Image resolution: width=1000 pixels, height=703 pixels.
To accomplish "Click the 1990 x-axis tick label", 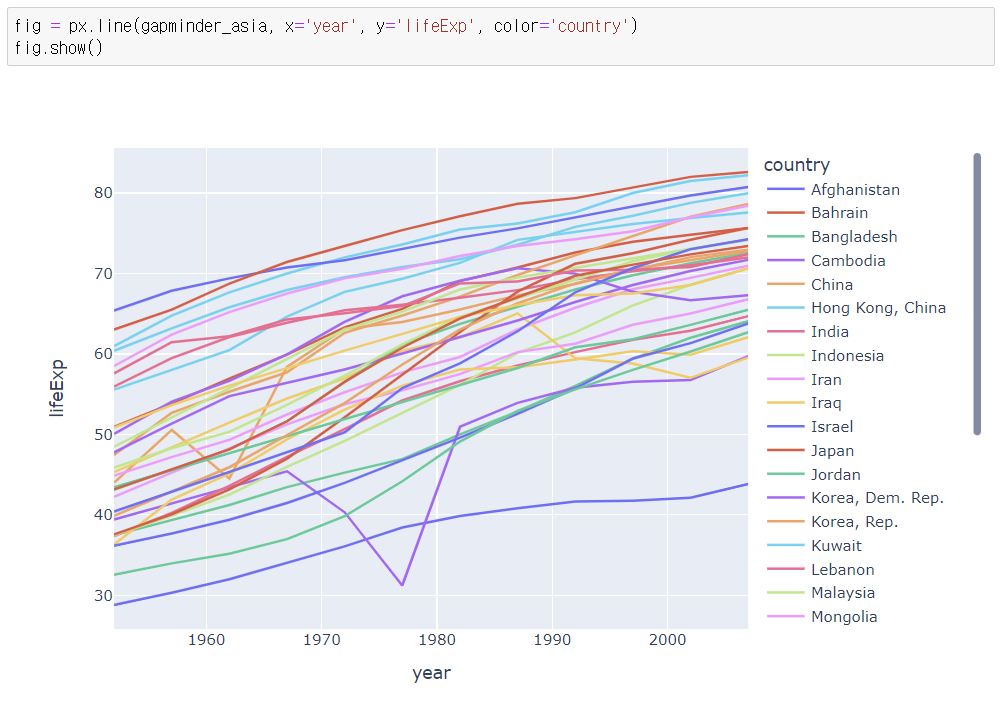I will [x=552, y=640].
